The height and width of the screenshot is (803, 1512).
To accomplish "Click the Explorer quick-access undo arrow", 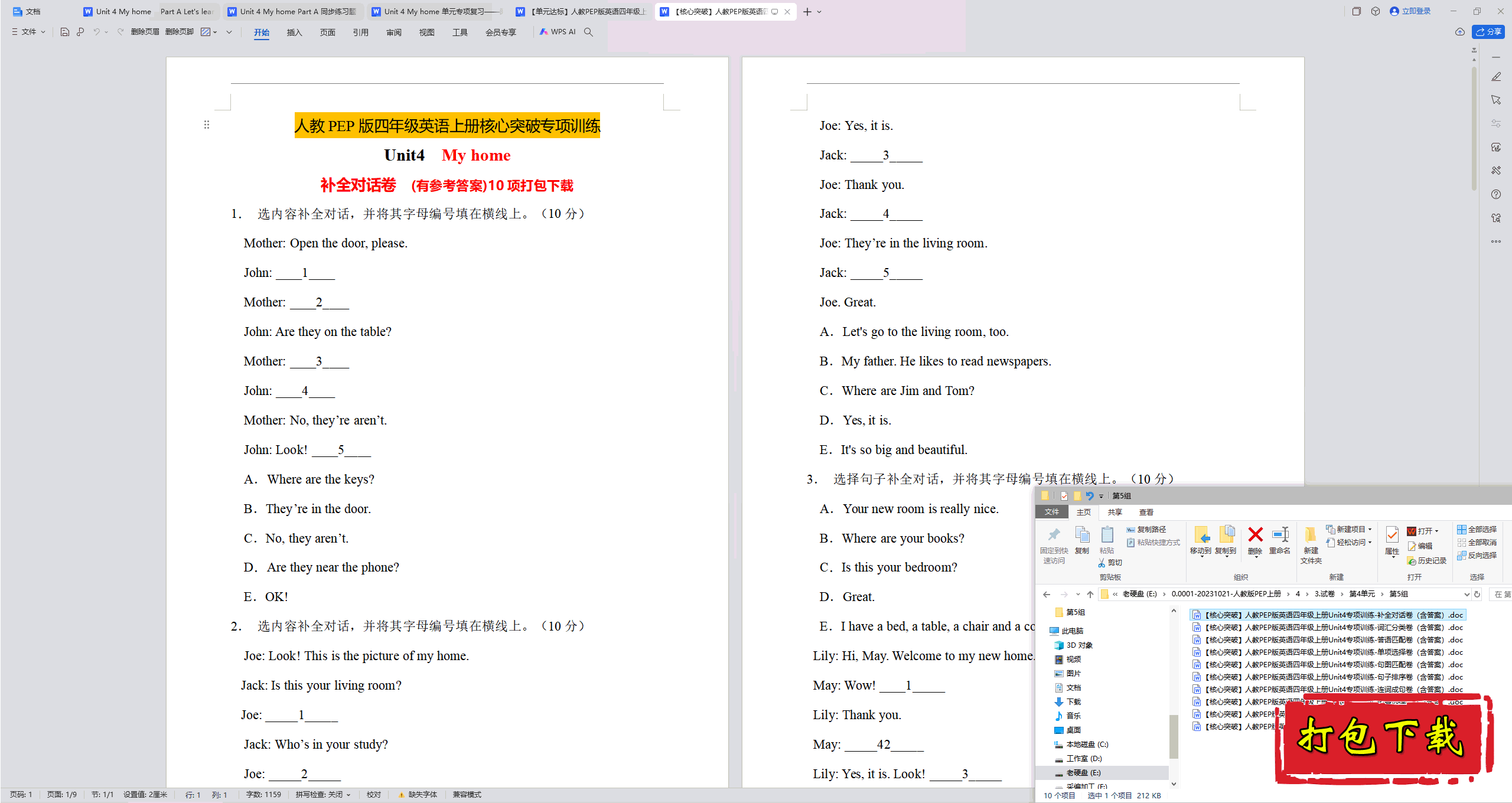I will [x=1090, y=496].
